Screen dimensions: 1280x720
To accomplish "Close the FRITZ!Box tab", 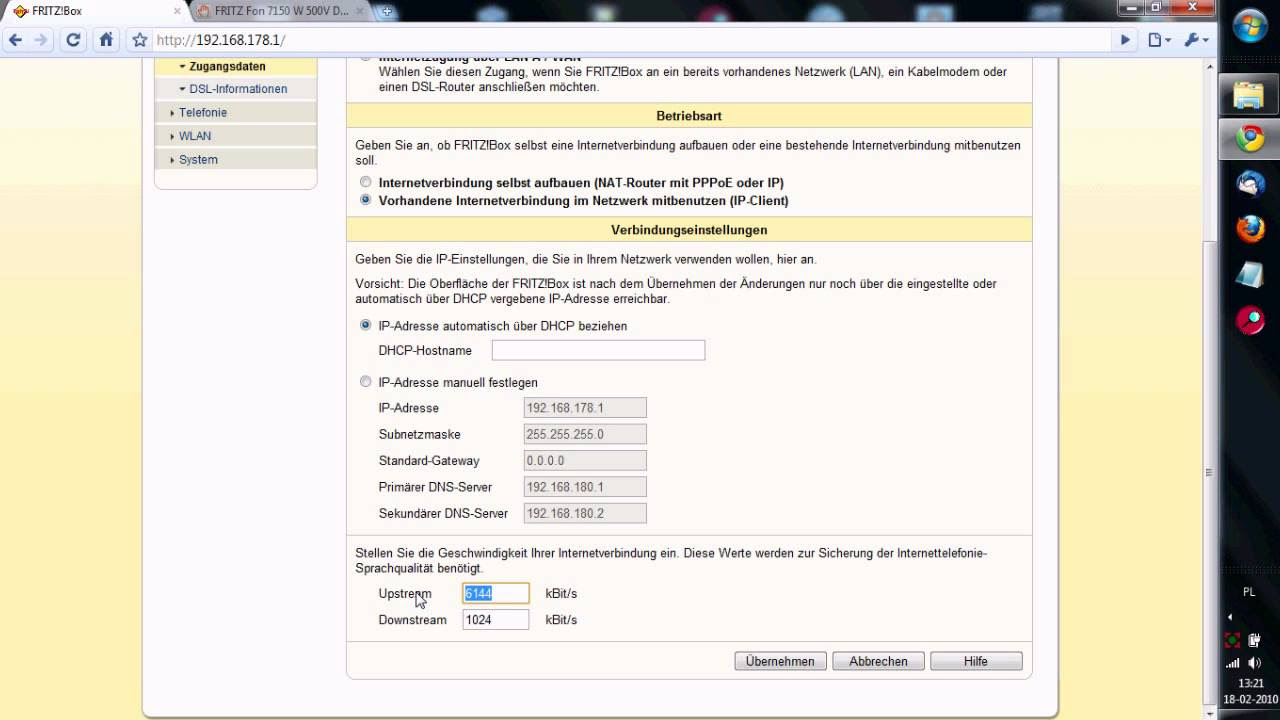I will tap(177, 12).
